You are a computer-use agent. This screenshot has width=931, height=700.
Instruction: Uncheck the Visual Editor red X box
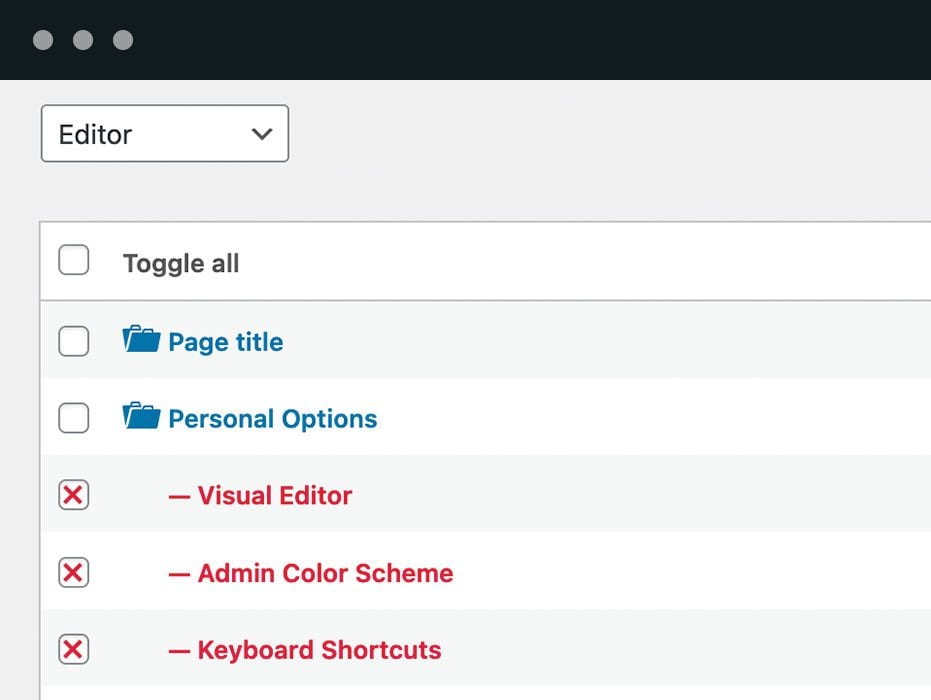(74, 495)
